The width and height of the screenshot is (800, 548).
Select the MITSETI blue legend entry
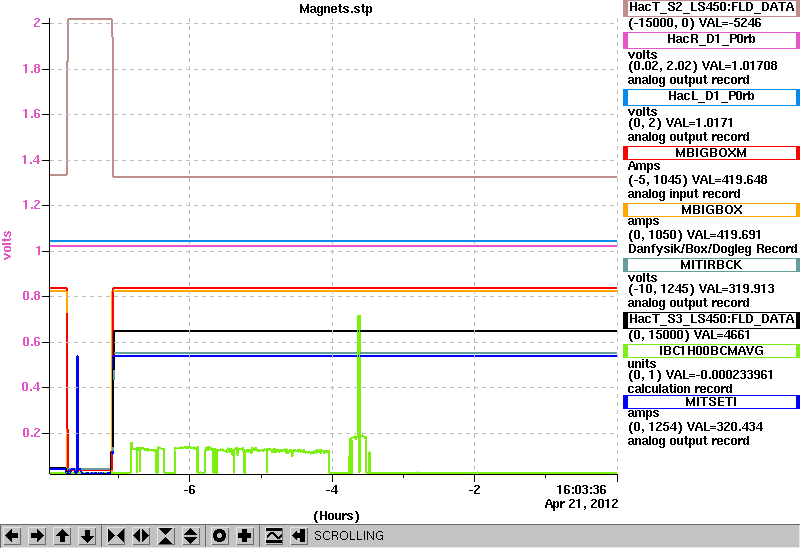711,402
